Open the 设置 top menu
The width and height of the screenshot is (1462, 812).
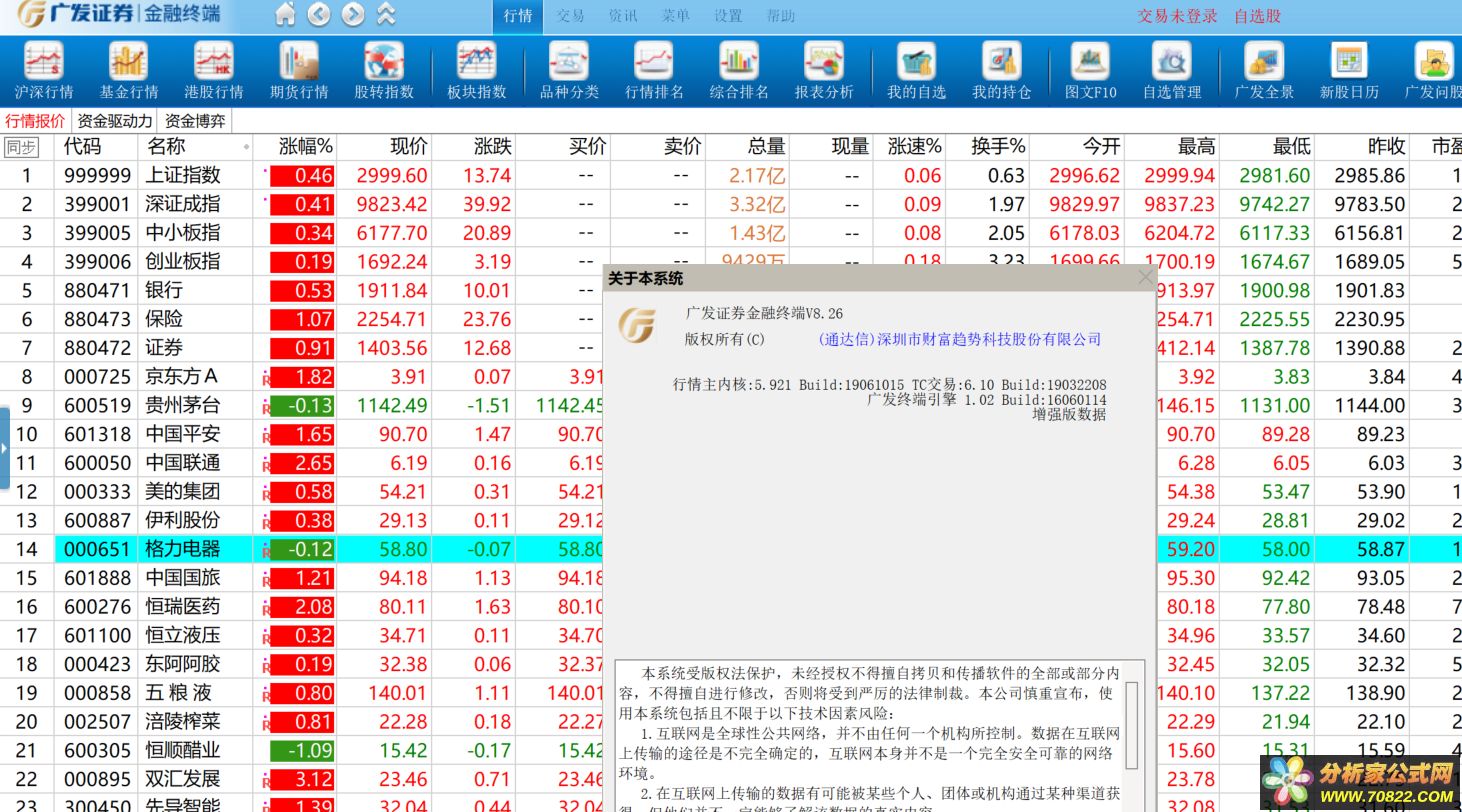(x=728, y=16)
